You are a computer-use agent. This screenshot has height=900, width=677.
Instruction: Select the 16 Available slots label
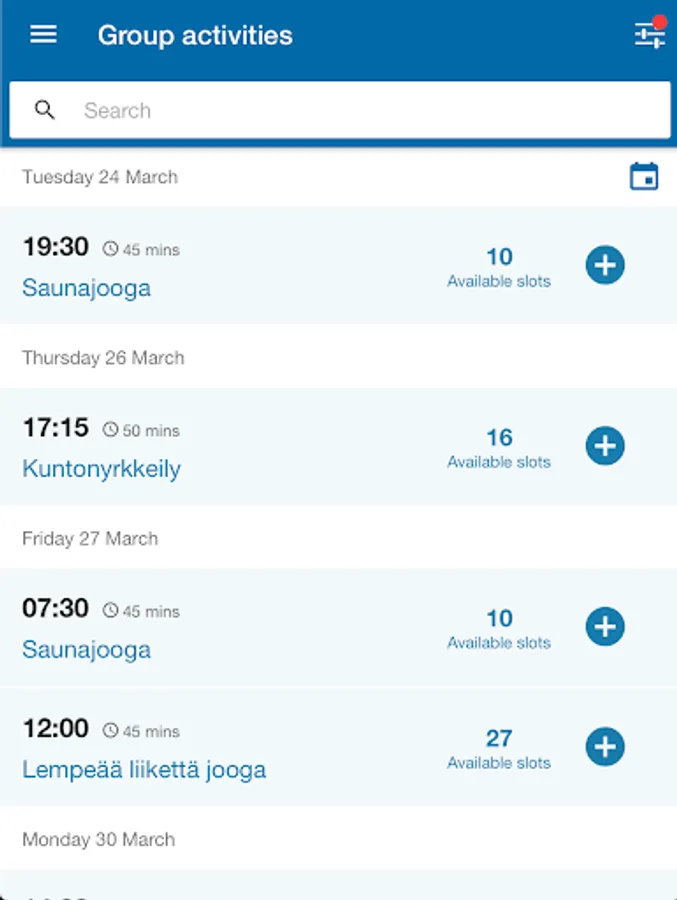[499, 448]
